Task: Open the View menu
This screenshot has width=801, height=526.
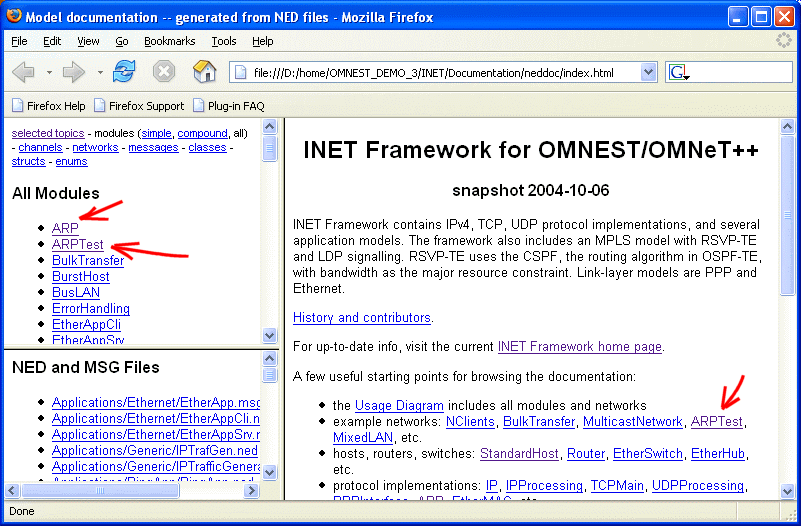Action: (88, 41)
